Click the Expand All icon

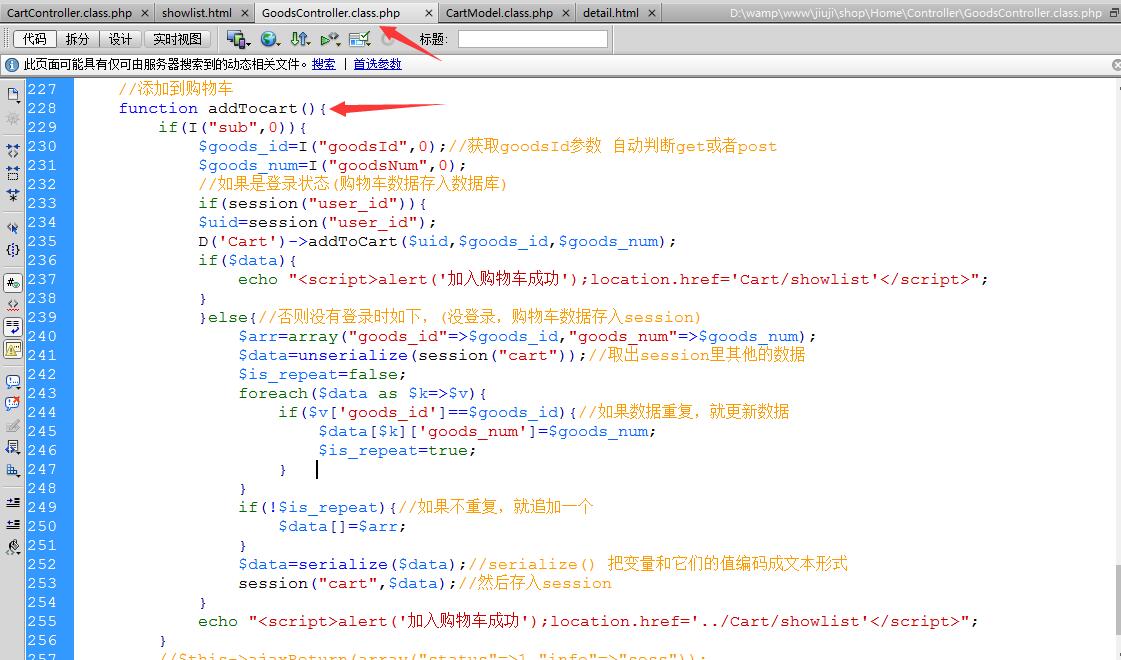coord(13,194)
